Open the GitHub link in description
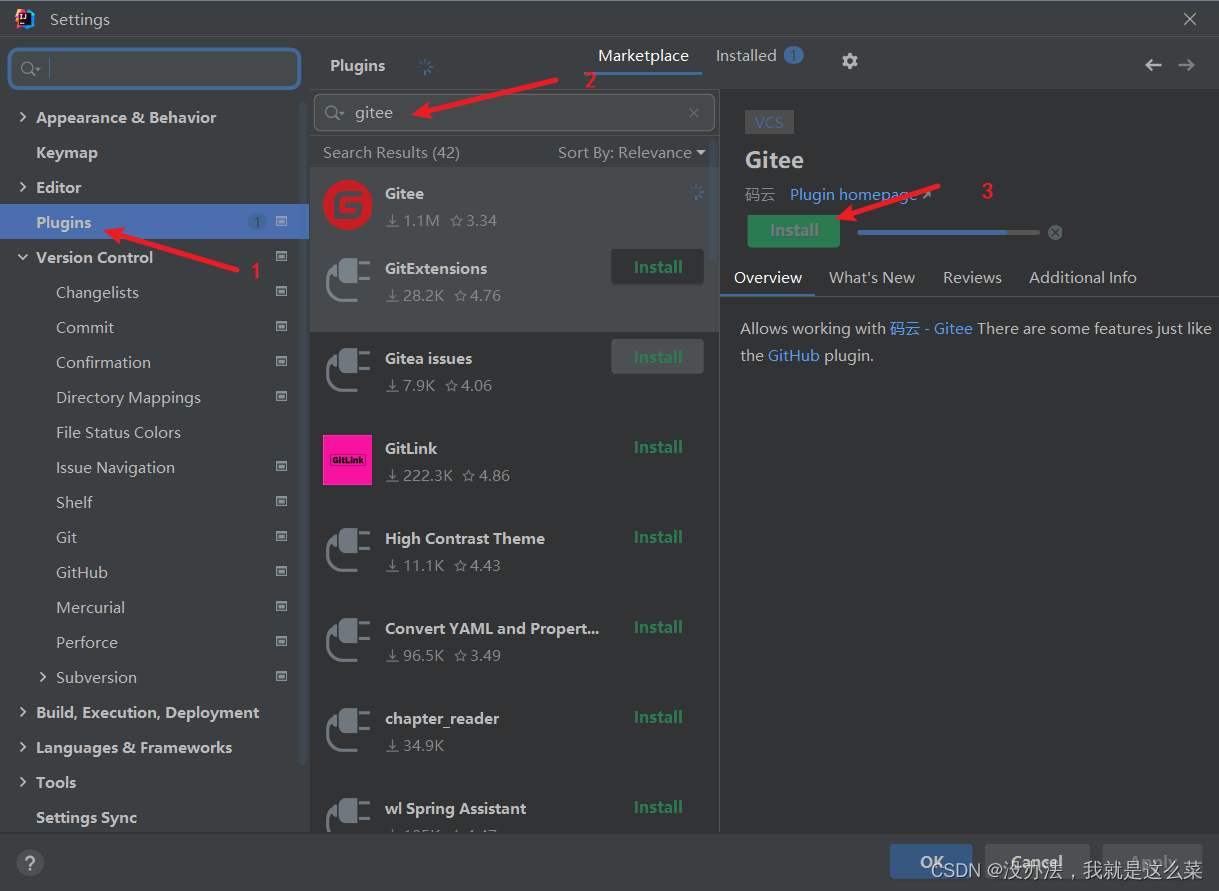Screen dimensions: 1219x891 pos(794,355)
